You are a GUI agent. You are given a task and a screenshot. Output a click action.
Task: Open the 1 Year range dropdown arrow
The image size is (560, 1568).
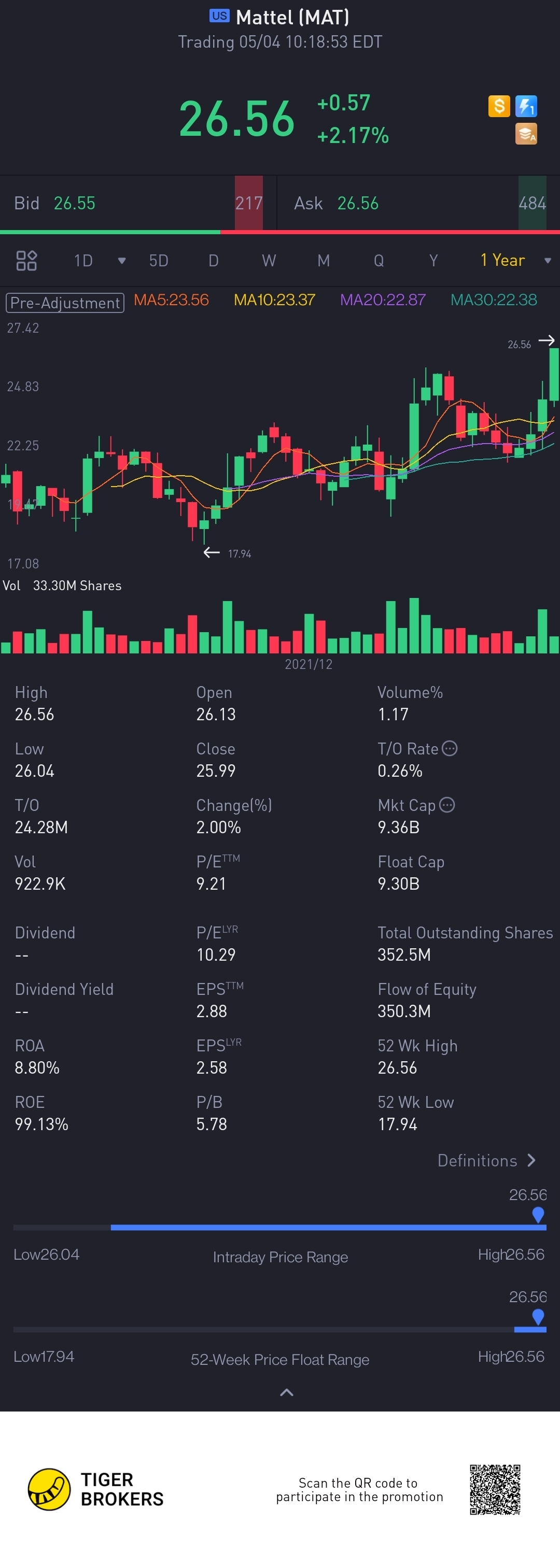pos(547,261)
